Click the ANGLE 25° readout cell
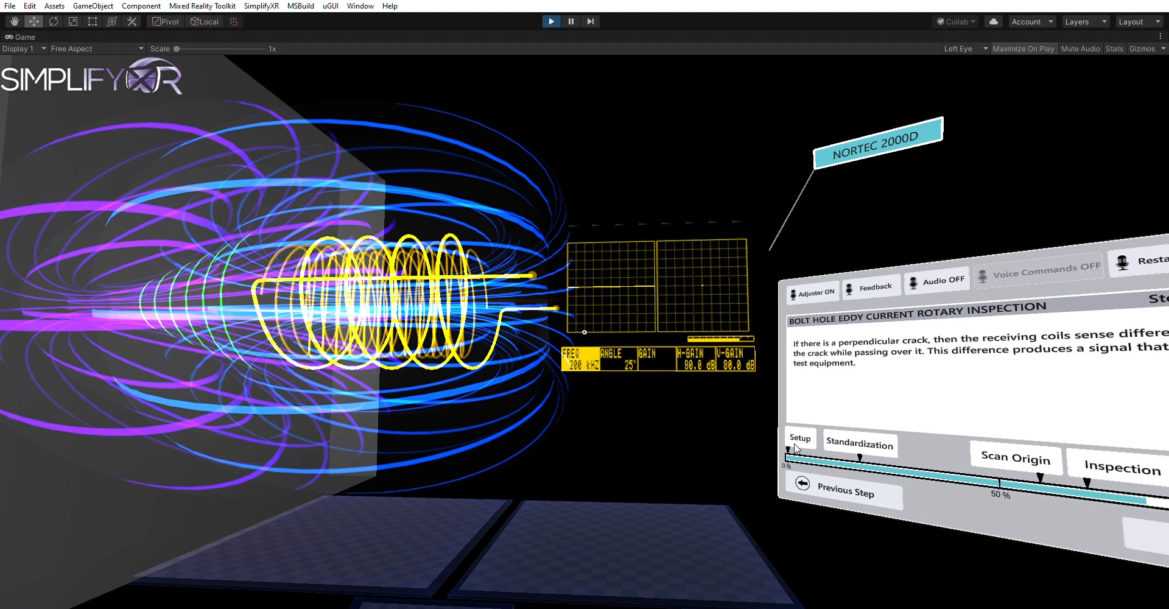This screenshot has width=1169, height=609. pos(618,359)
